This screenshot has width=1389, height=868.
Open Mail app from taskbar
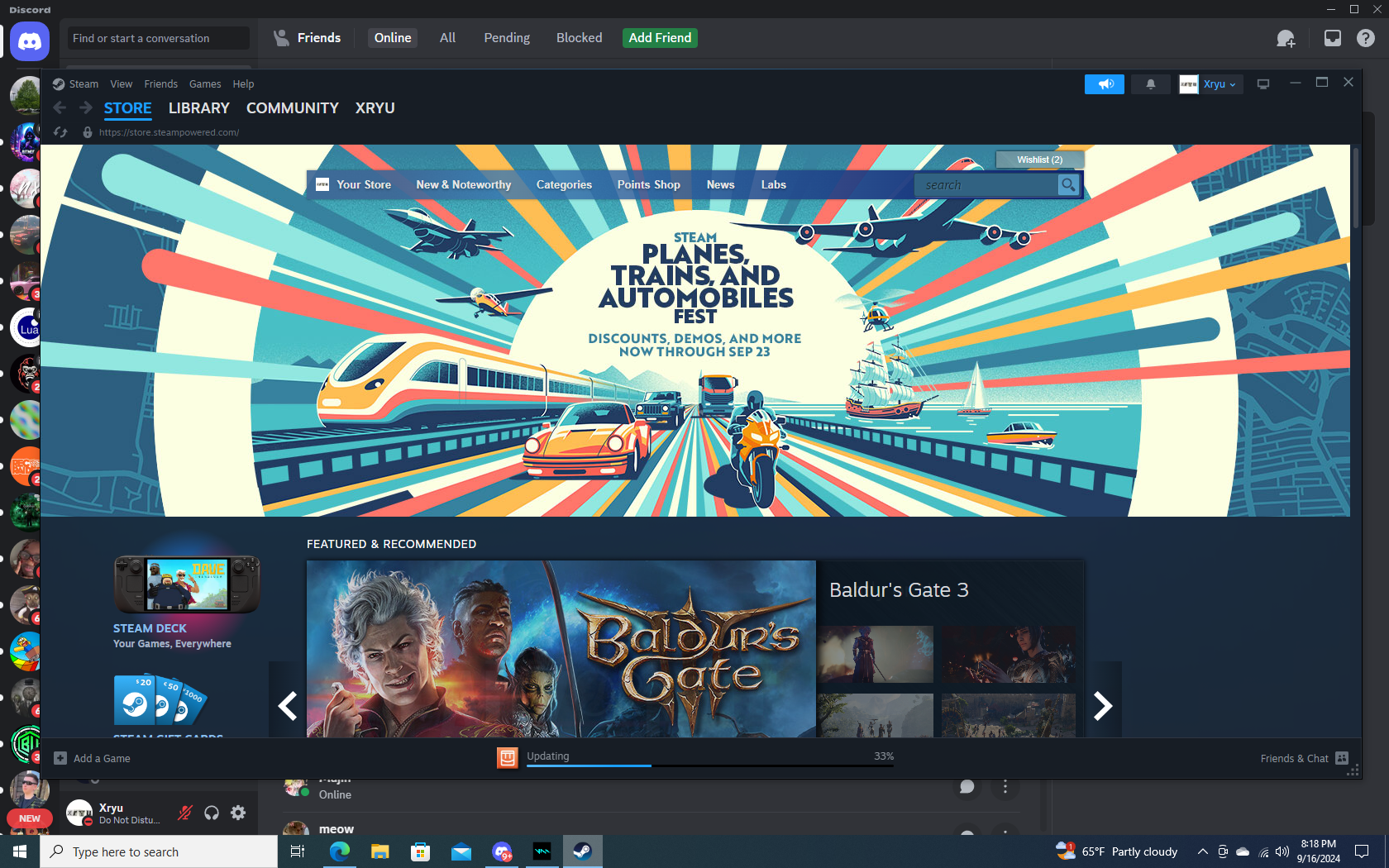pos(461,851)
